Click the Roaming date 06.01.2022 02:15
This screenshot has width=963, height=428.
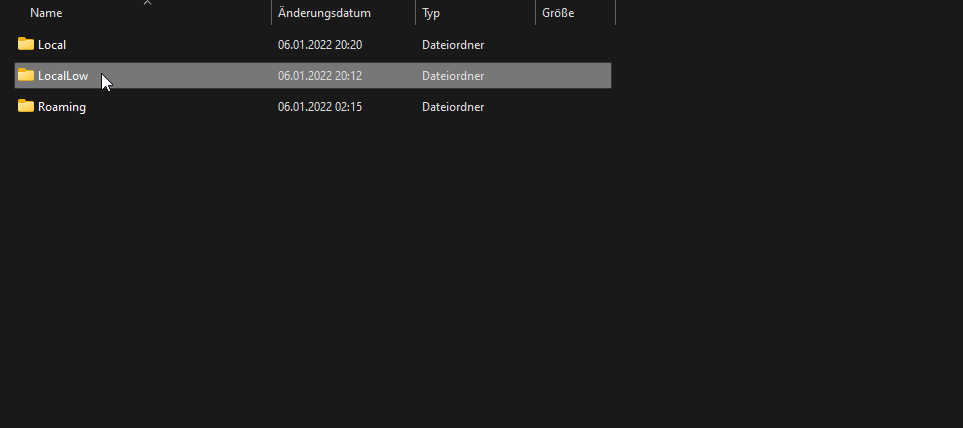(x=320, y=107)
